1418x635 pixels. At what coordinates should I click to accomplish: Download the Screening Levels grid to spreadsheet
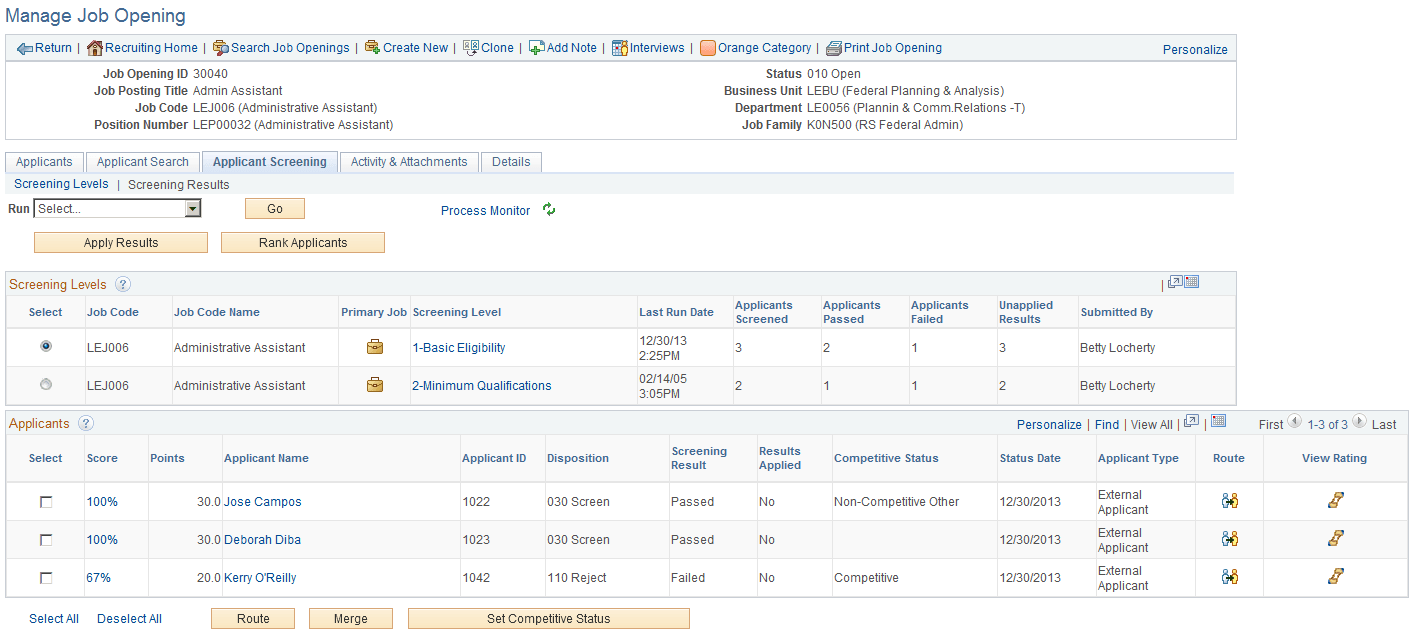point(1191,281)
